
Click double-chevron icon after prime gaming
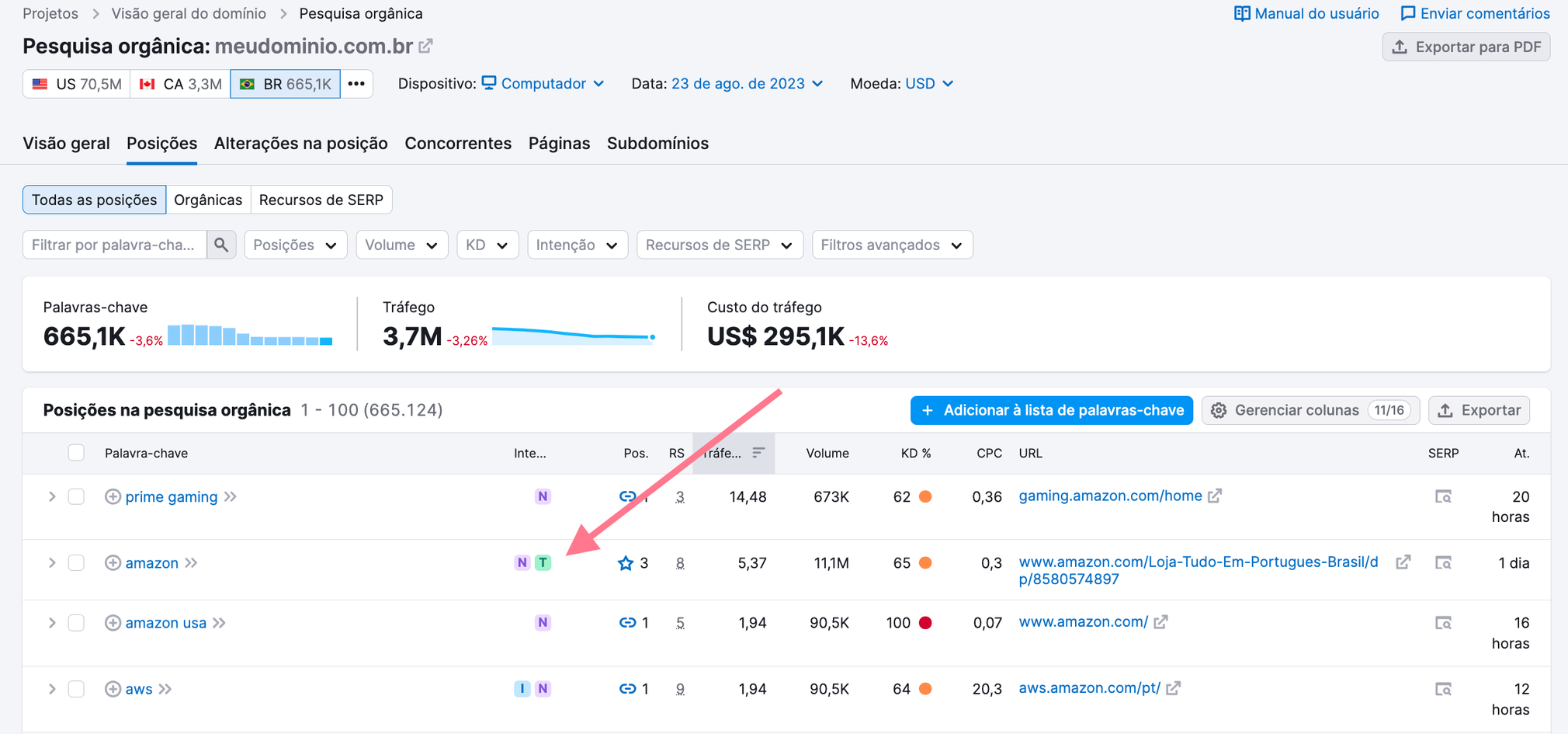click(x=231, y=496)
